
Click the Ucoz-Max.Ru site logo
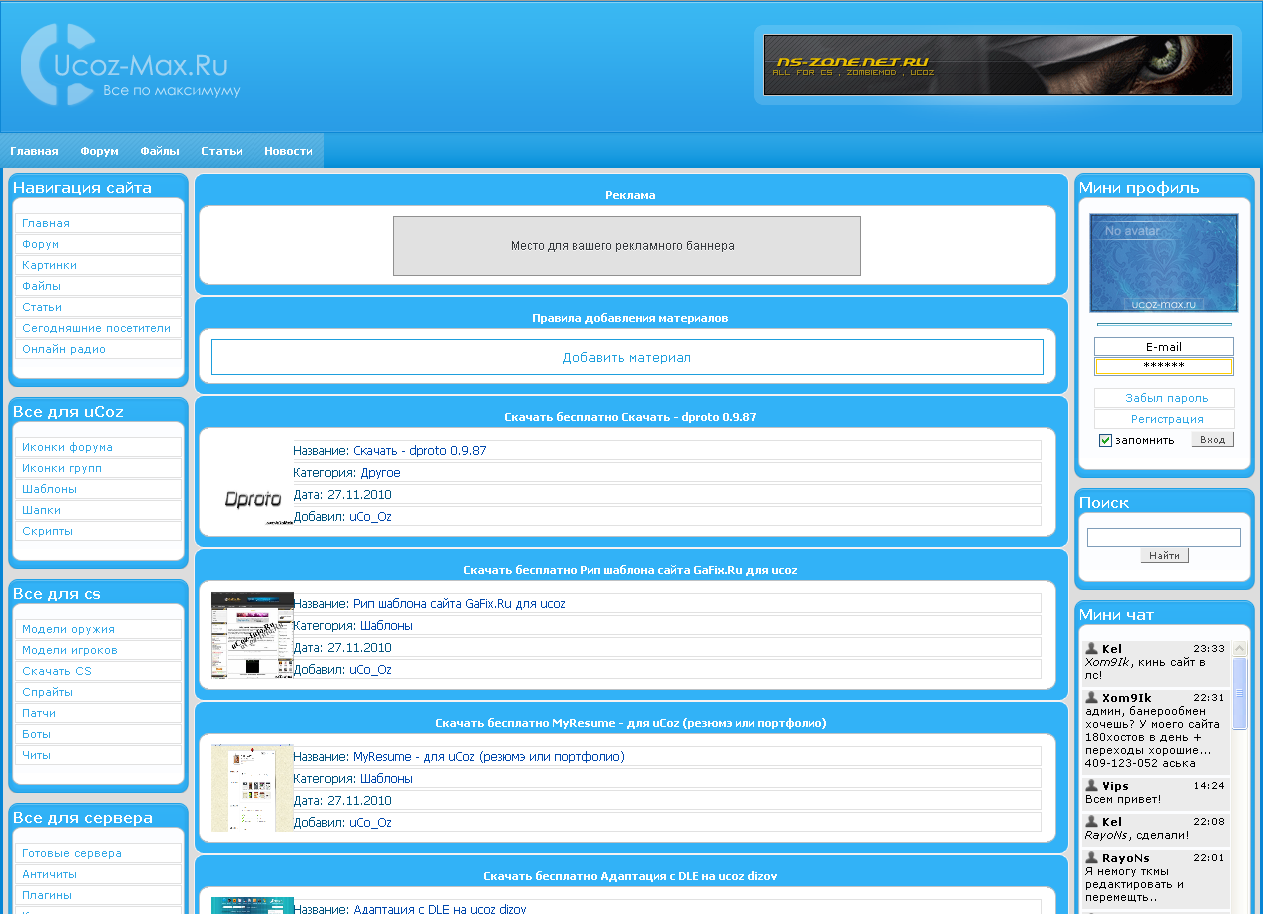pos(130,66)
